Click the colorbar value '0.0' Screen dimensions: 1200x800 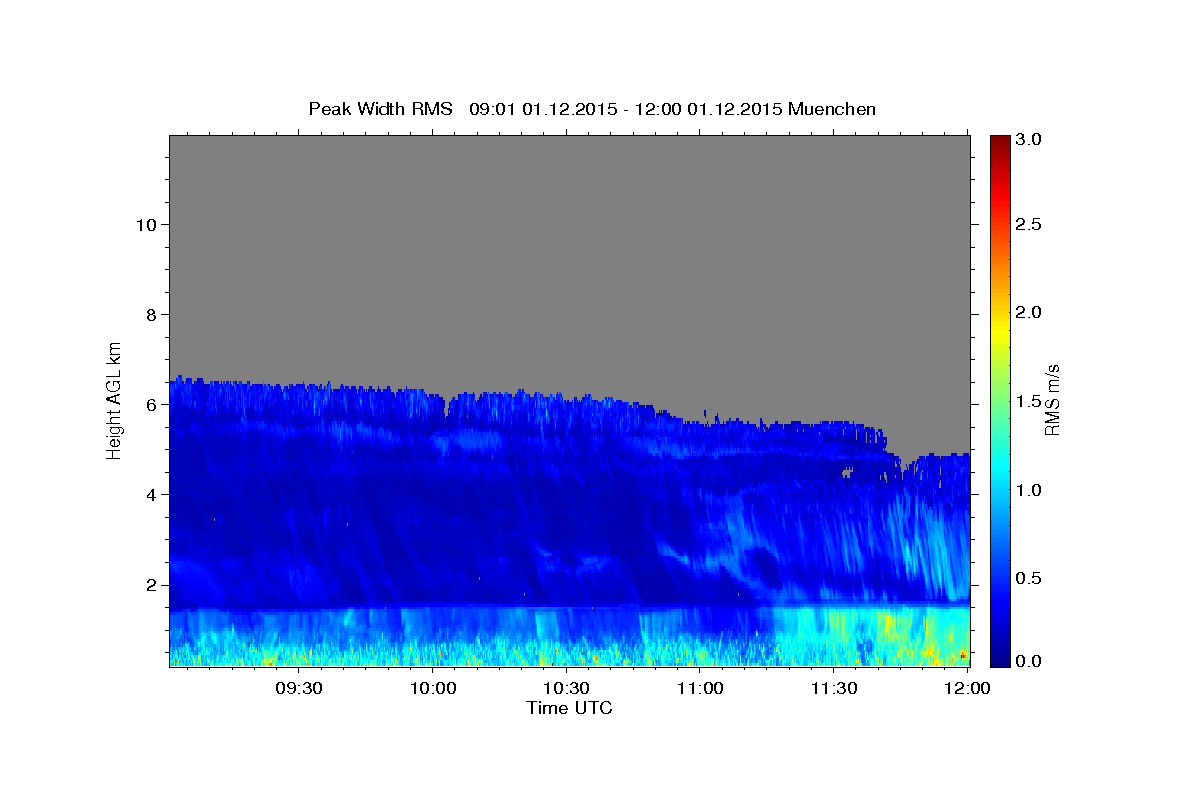(x=1030, y=661)
